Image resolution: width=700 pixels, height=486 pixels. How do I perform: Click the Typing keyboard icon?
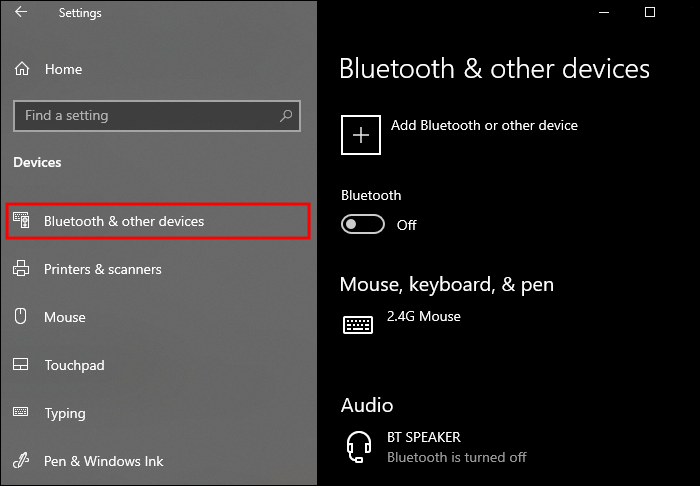pyautogui.click(x=21, y=413)
